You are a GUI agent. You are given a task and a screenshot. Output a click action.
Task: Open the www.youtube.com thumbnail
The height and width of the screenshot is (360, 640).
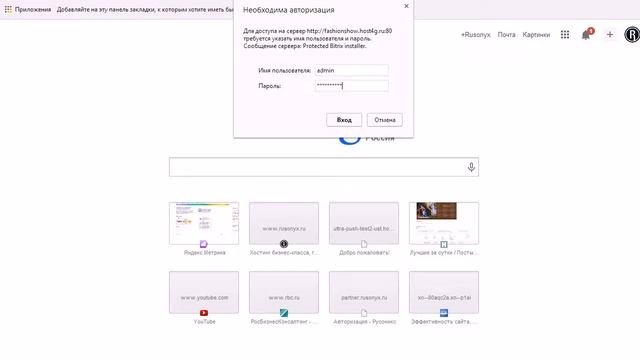tap(204, 292)
